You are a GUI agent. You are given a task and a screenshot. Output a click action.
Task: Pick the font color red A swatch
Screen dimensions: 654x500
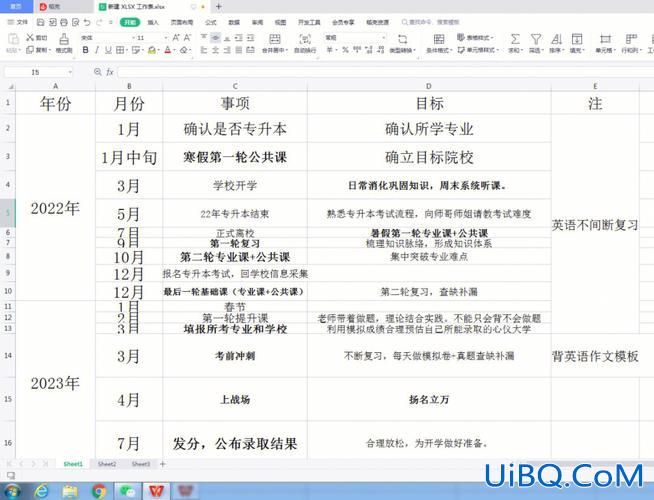click(167, 50)
